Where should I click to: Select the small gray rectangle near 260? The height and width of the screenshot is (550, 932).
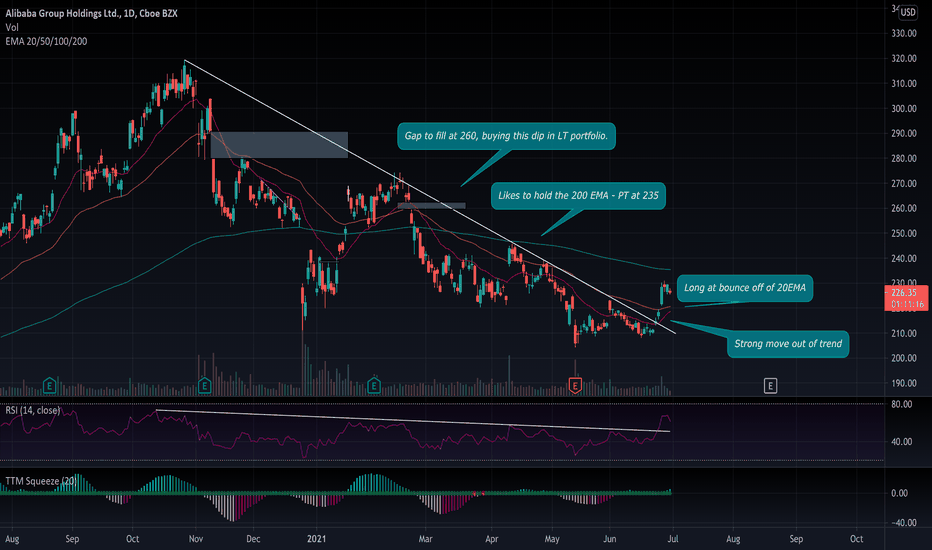(432, 206)
